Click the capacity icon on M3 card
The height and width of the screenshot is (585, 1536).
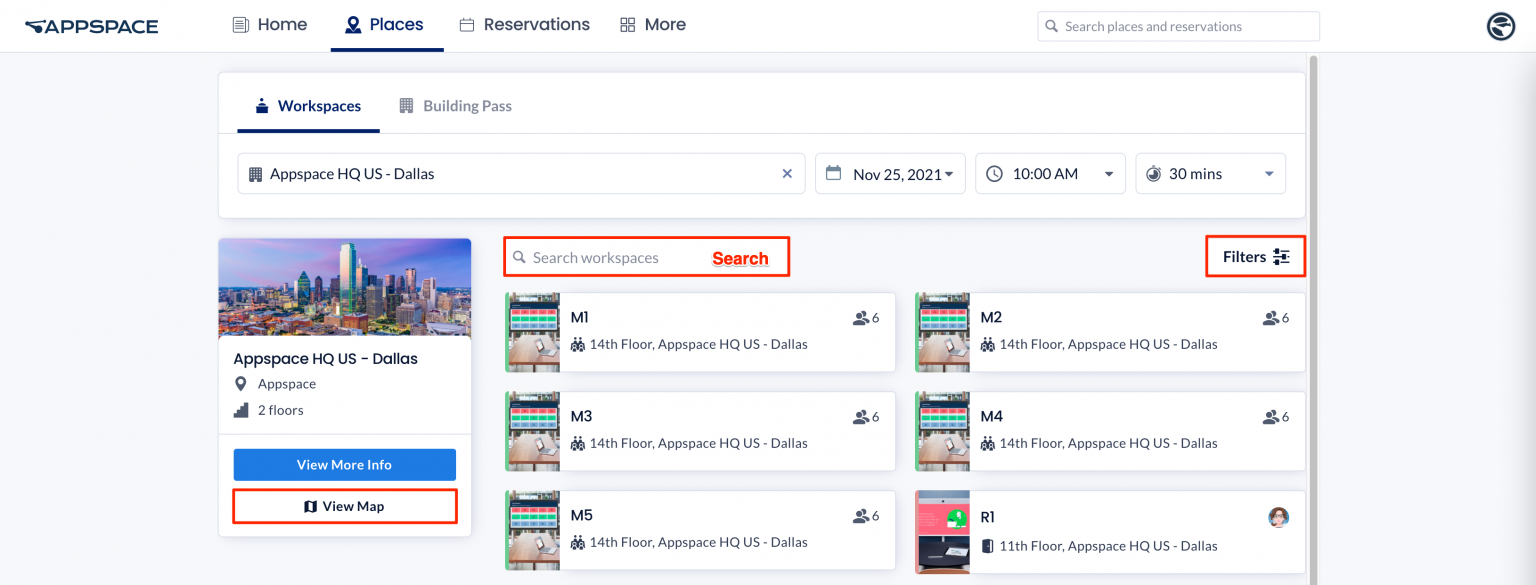click(x=860, y=417)
